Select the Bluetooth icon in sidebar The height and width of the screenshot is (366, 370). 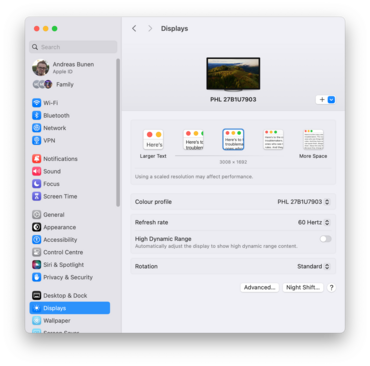tap(36, 115)
